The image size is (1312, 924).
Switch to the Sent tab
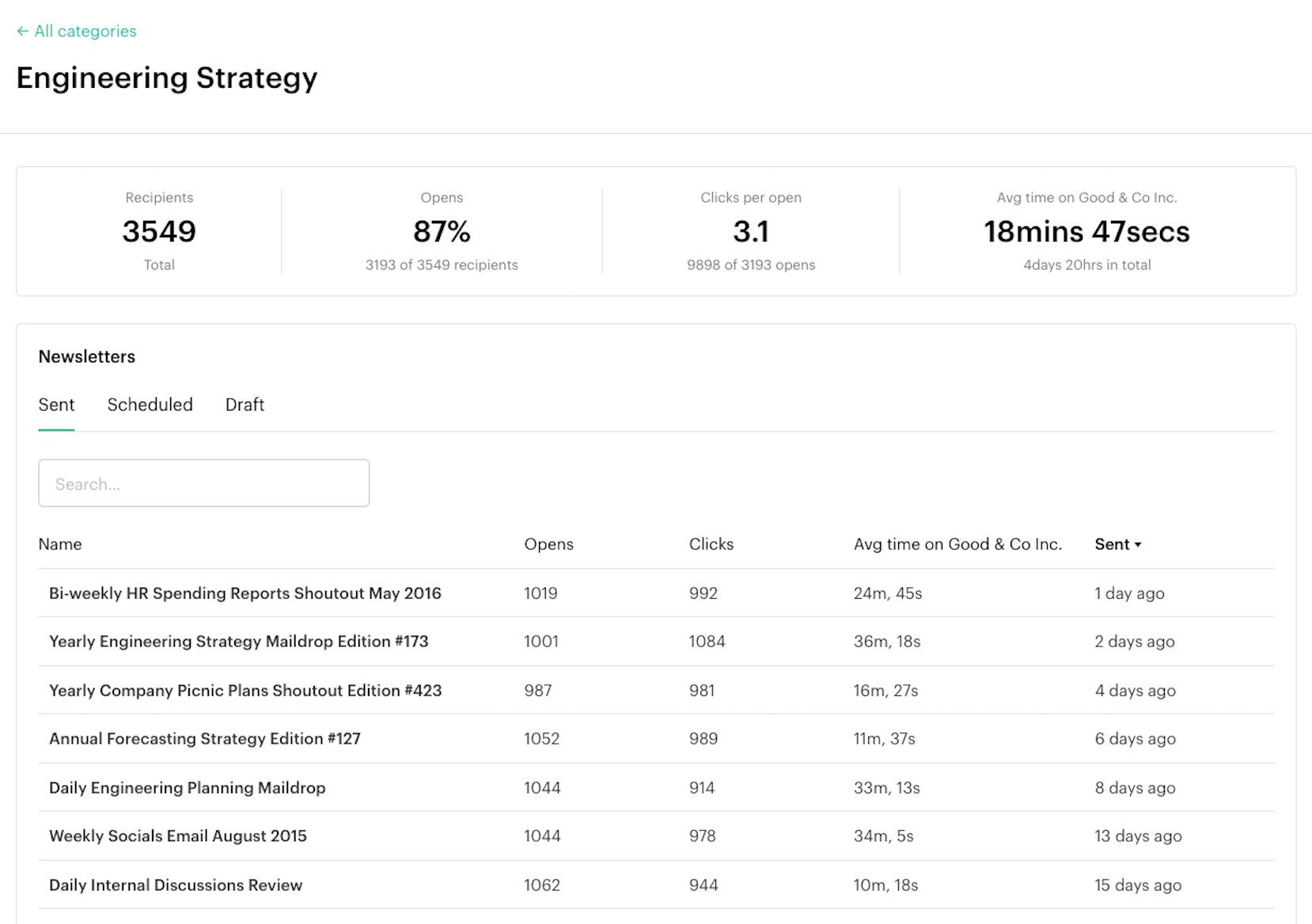pos(56,405)
